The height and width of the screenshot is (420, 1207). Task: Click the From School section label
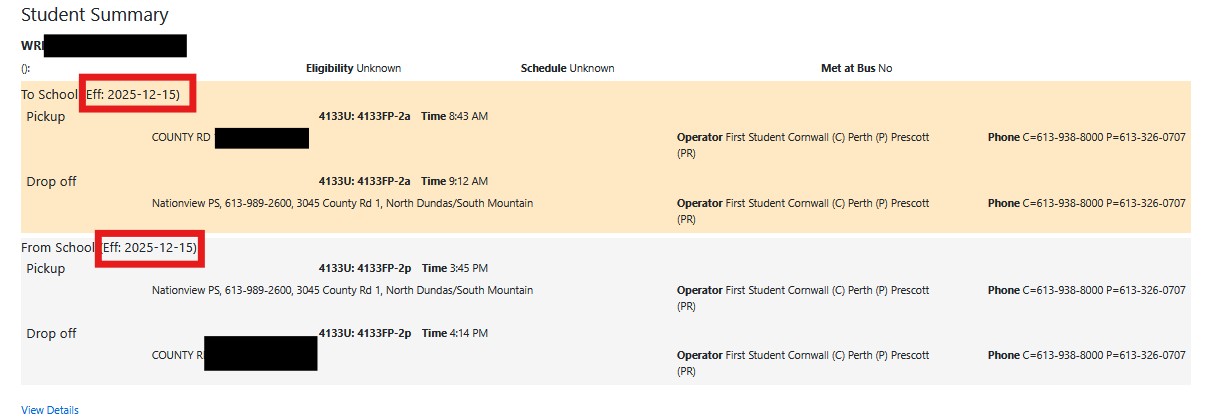57,247
